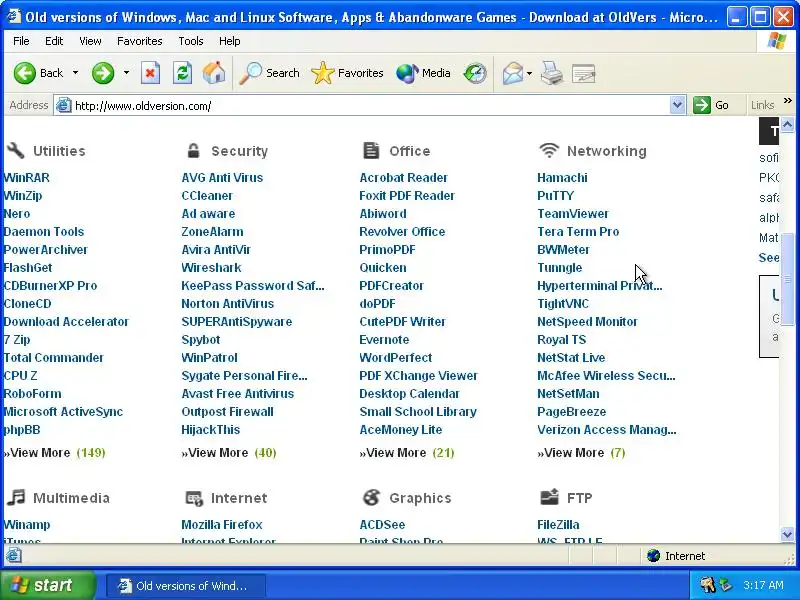Click the green Forward arrow button
The image size is (800, 600).
pyautogui.click(x=103, y=73)
